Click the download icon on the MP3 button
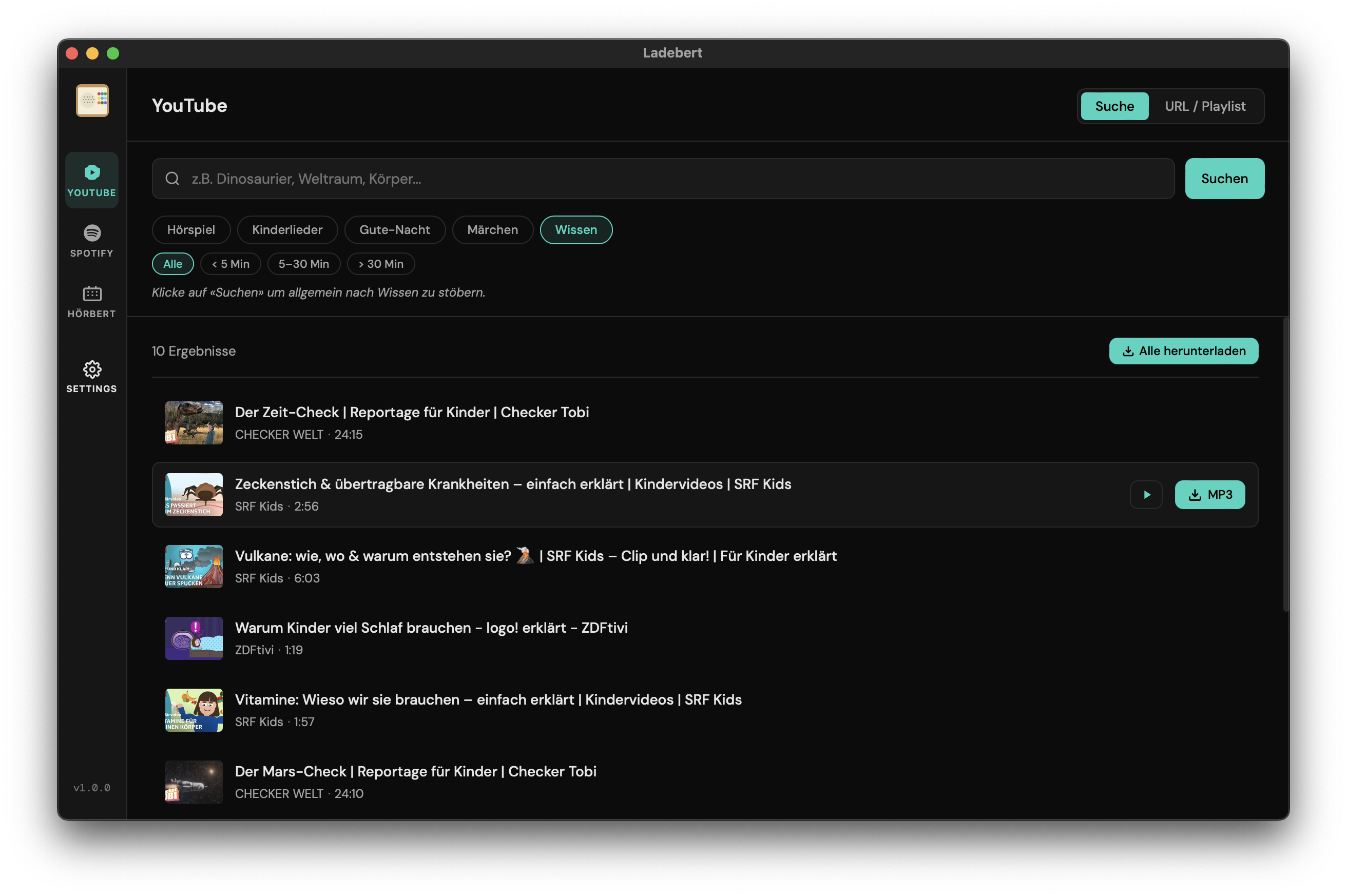1347x896 pixels. pos(1194,495)
